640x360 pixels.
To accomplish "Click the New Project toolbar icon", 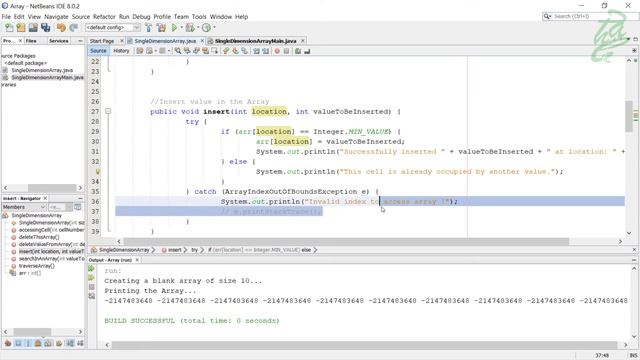I will tap(21, 28).
